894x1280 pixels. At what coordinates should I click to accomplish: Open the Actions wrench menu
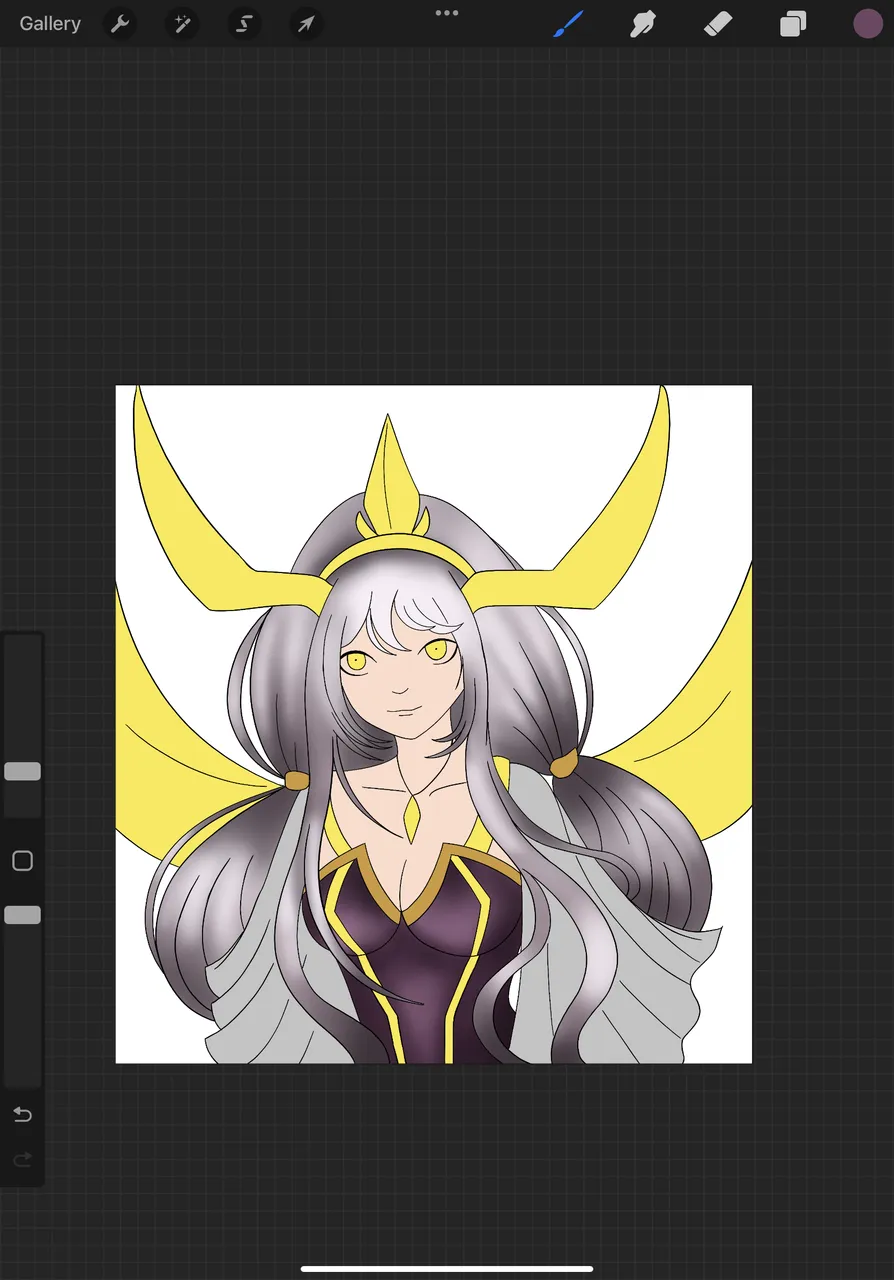click(120, 24)
